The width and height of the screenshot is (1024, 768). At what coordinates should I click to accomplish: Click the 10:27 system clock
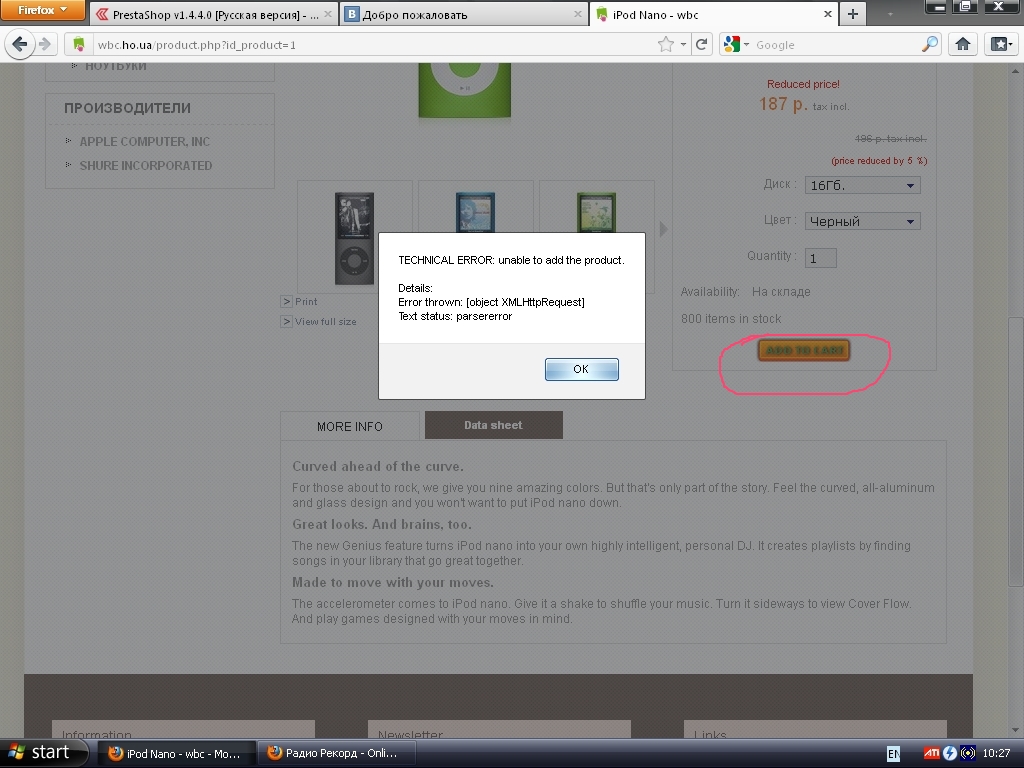(997, 754)
